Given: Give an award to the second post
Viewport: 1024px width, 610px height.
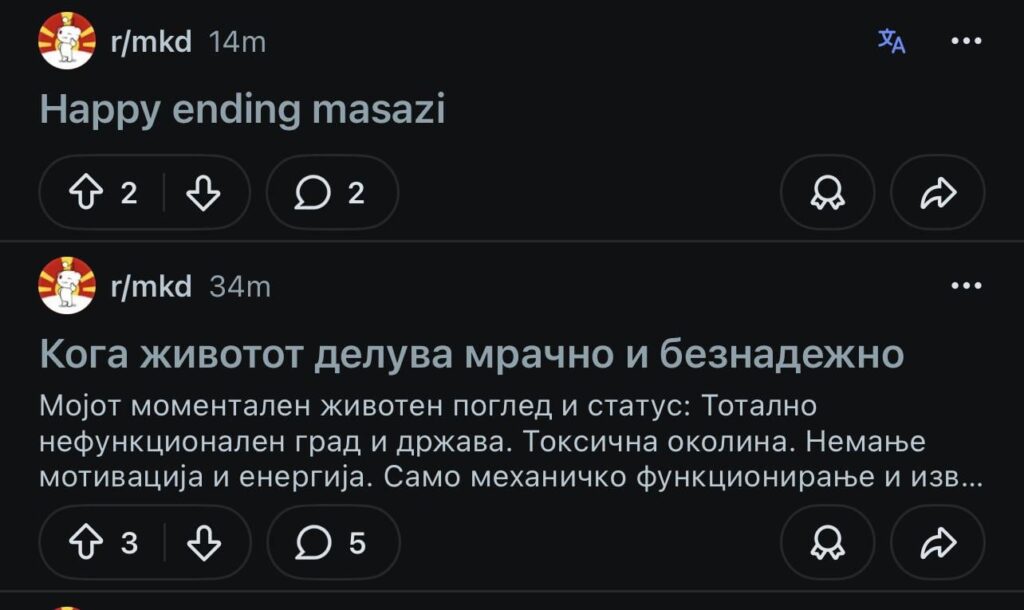Looking at the screenshot, I should [x=826, y=542].
